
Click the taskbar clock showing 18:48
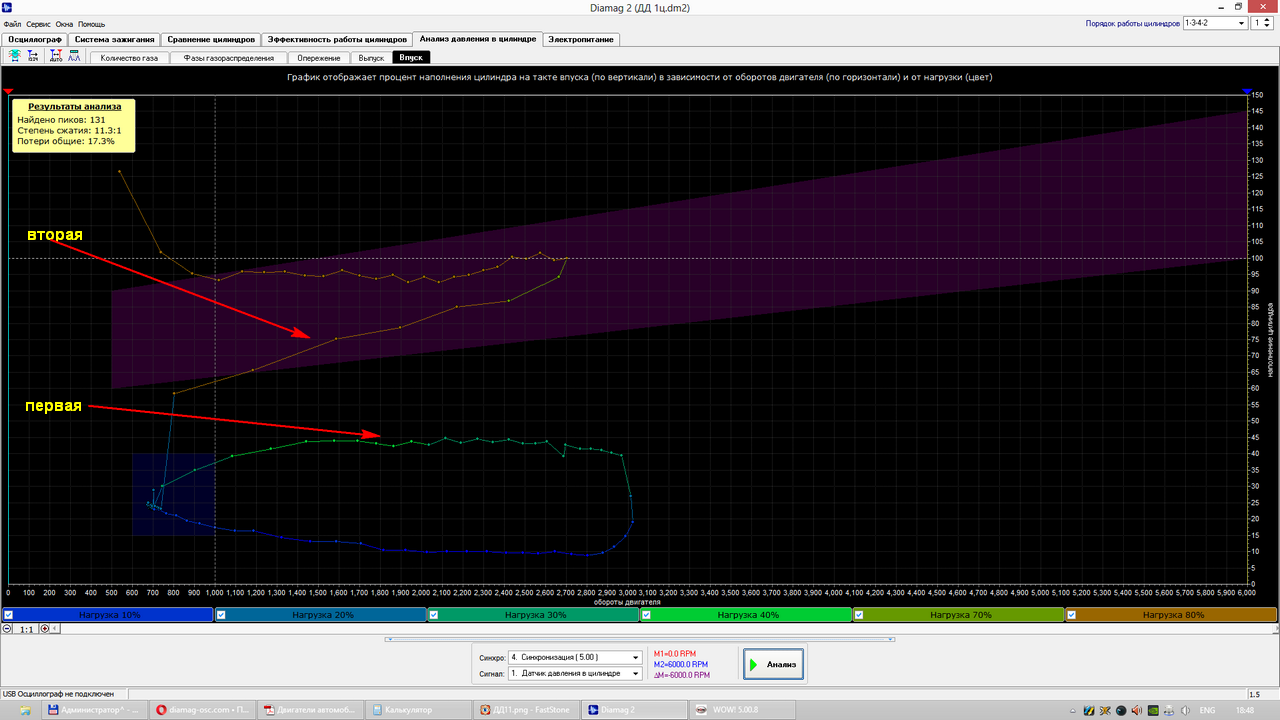coord(1245,710)
